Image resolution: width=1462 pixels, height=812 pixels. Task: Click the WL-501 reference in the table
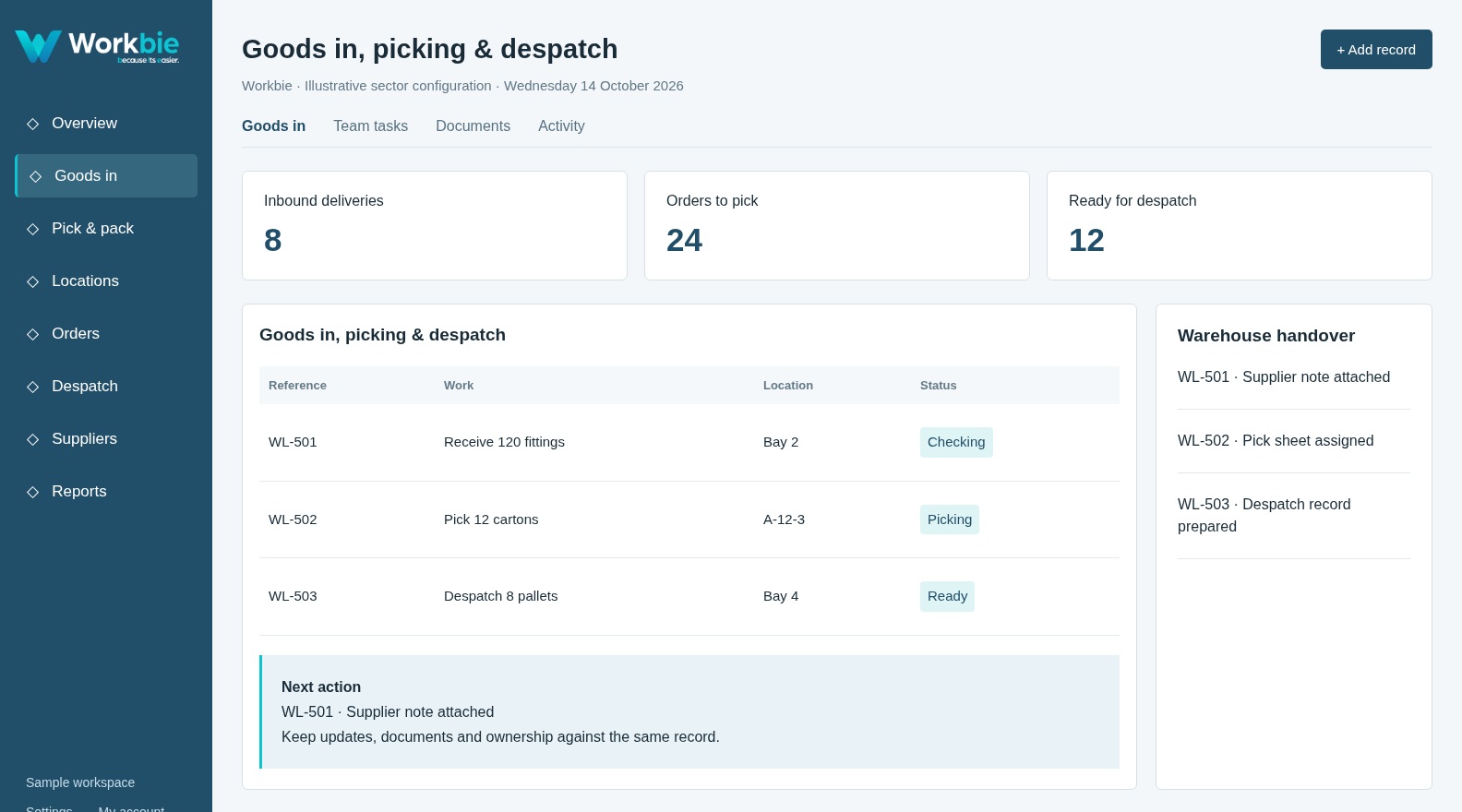[293, 442]
